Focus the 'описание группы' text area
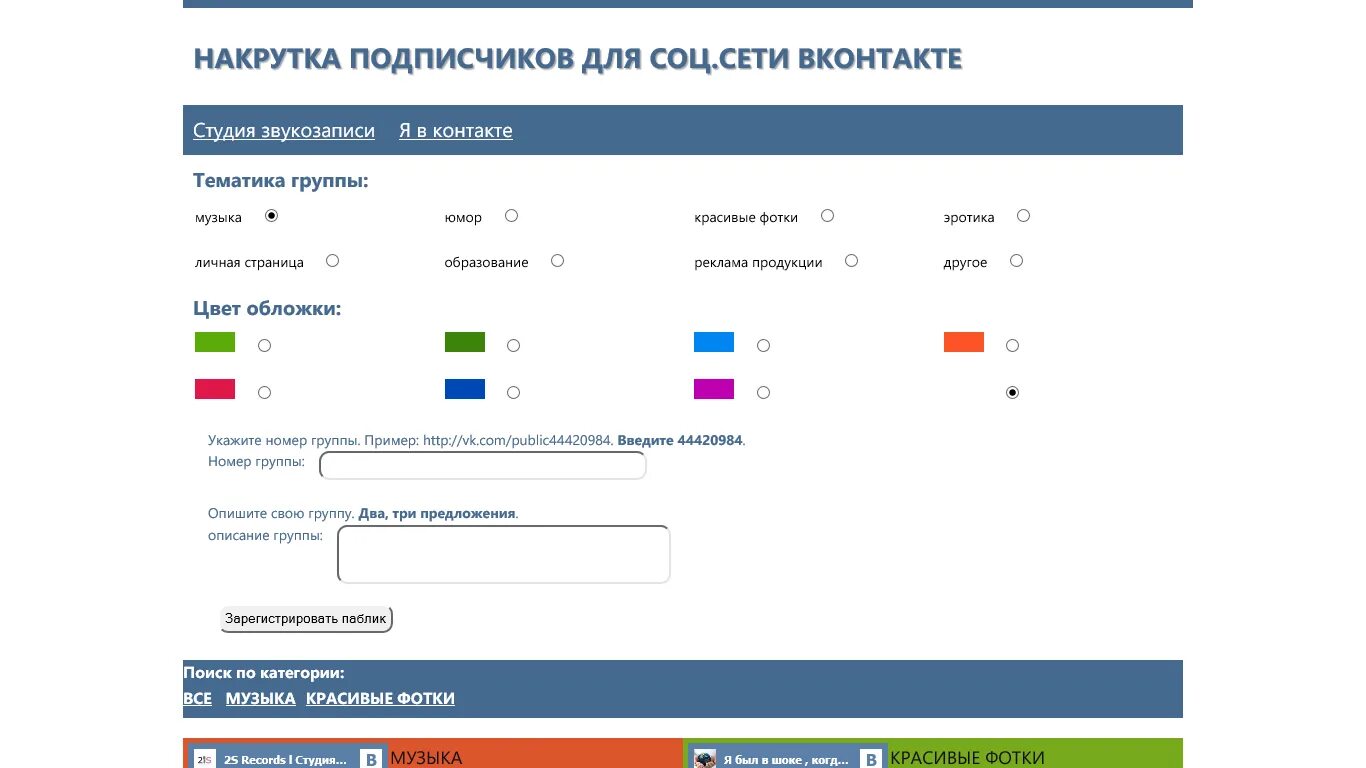This screenshot has height=768, width=1366. tap(504, 554)
